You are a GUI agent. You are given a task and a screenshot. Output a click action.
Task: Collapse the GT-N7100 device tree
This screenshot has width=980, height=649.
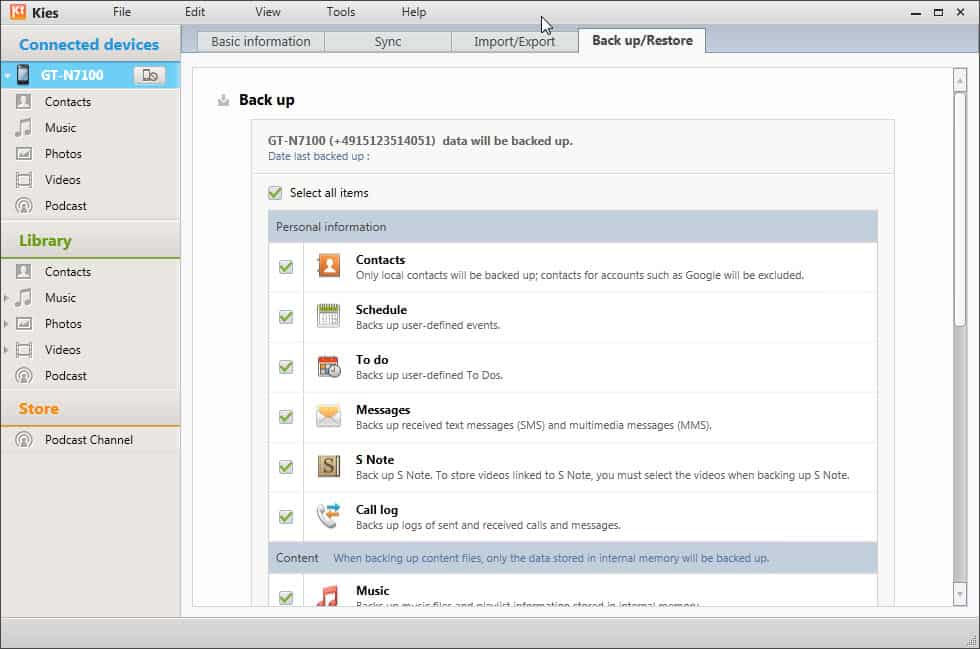point(7,75)
